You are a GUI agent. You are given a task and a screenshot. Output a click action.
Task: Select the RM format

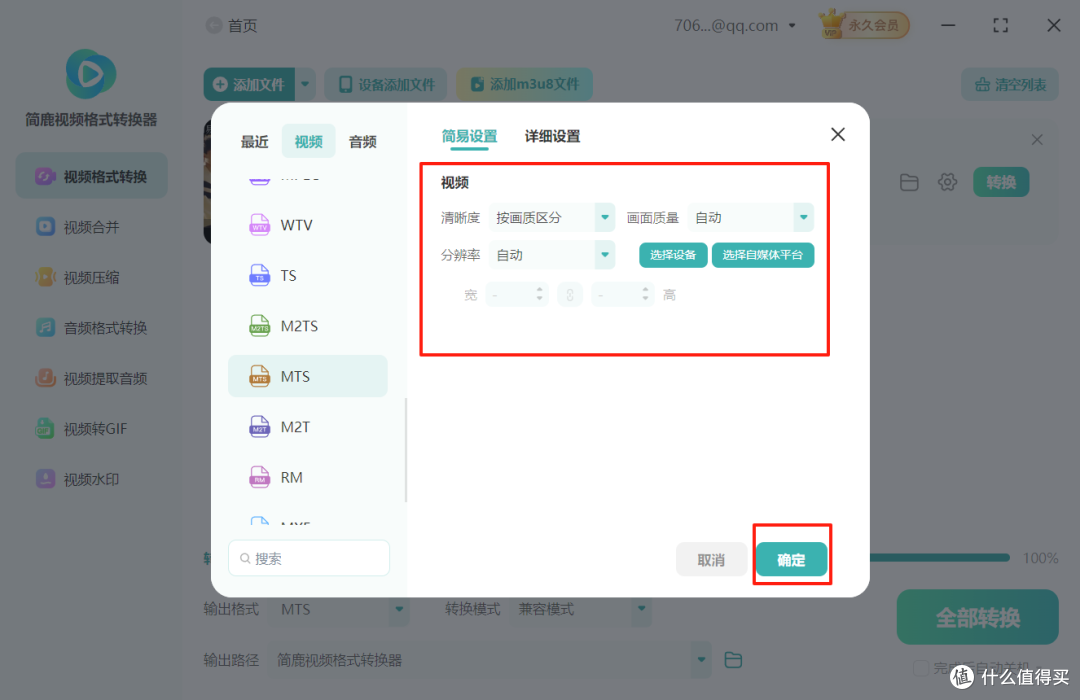click(x=308, y=477)
